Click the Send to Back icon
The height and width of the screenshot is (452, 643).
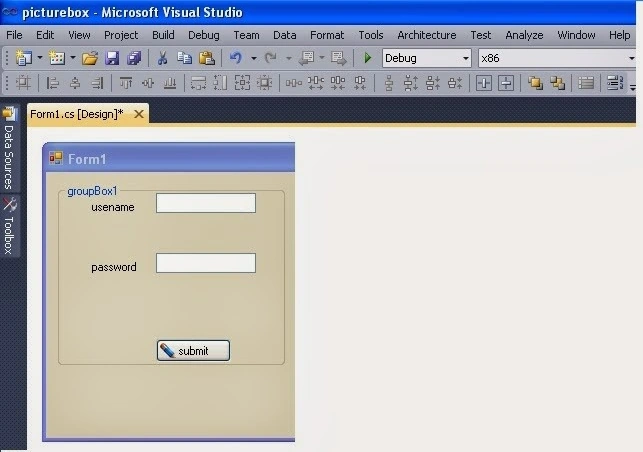click(557, 83)
